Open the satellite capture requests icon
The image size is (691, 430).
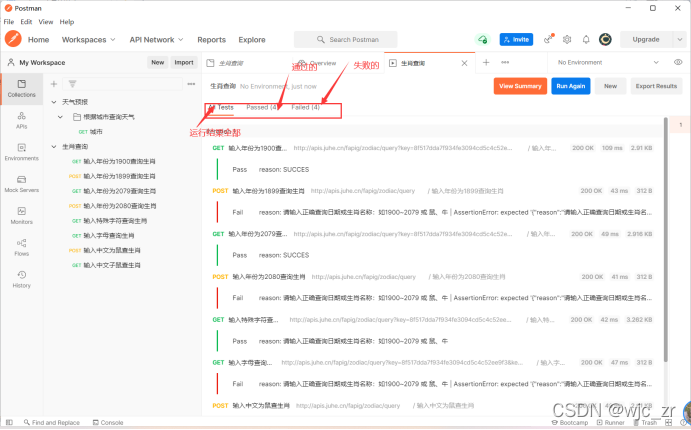pos(548,39)
